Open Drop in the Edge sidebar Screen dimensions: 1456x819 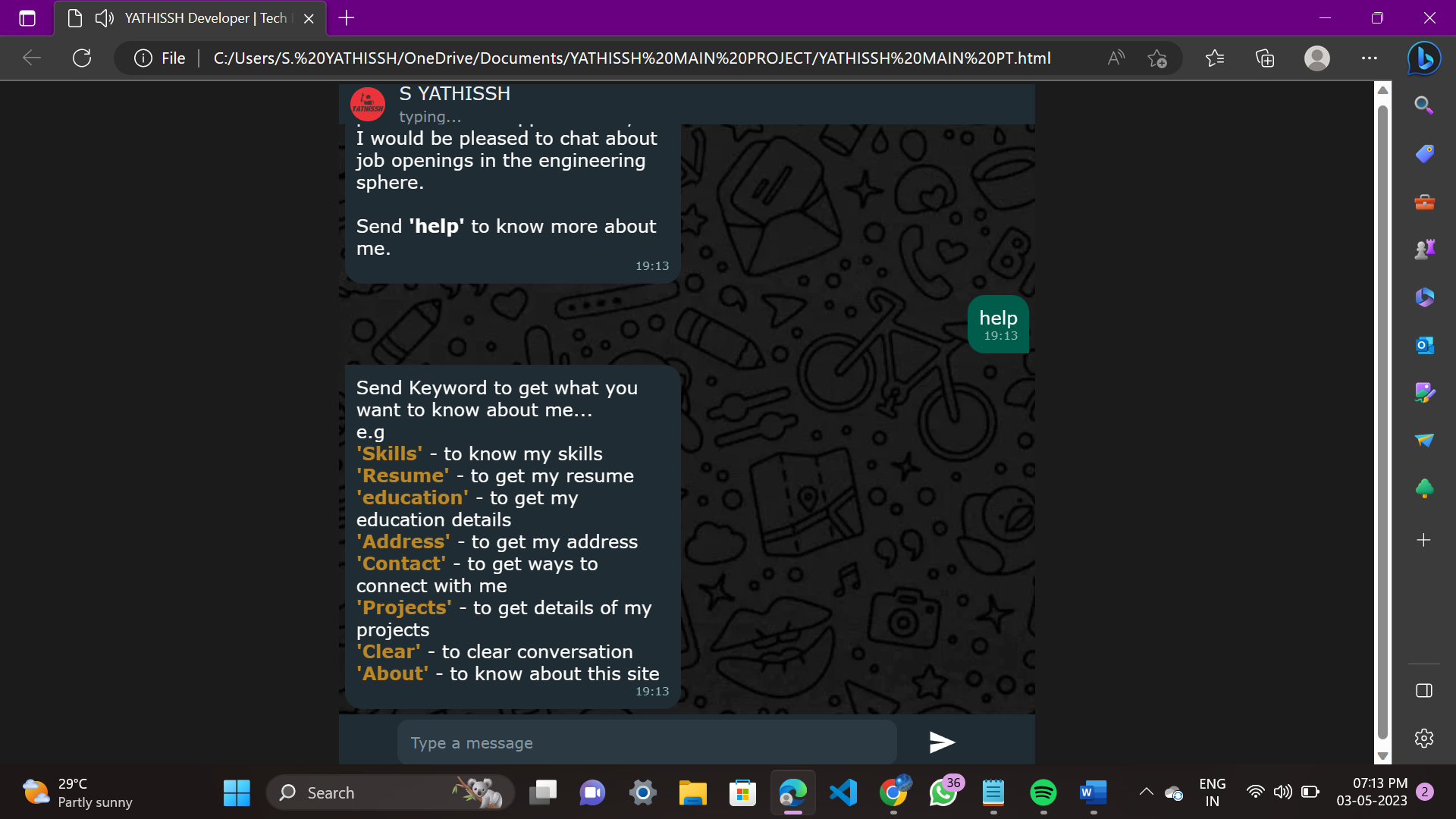coord(1423,440)
